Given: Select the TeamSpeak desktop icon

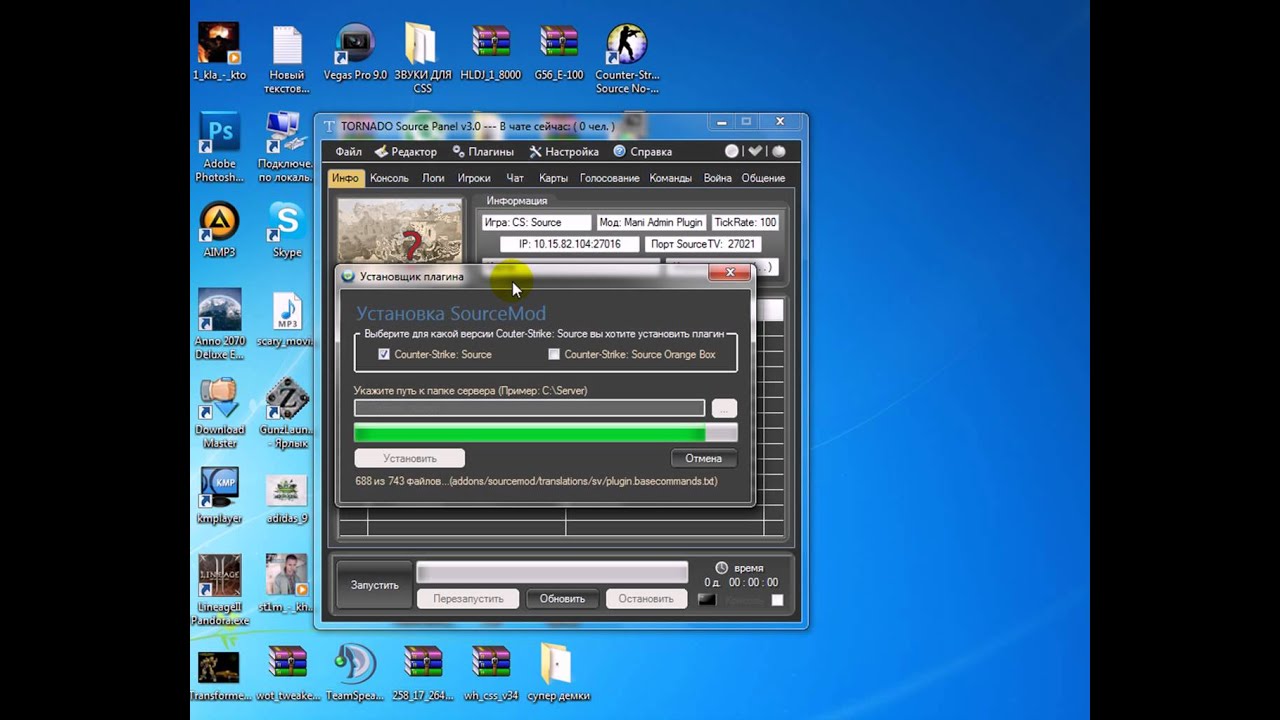Looking at the screenshot, I should [355, 673].
